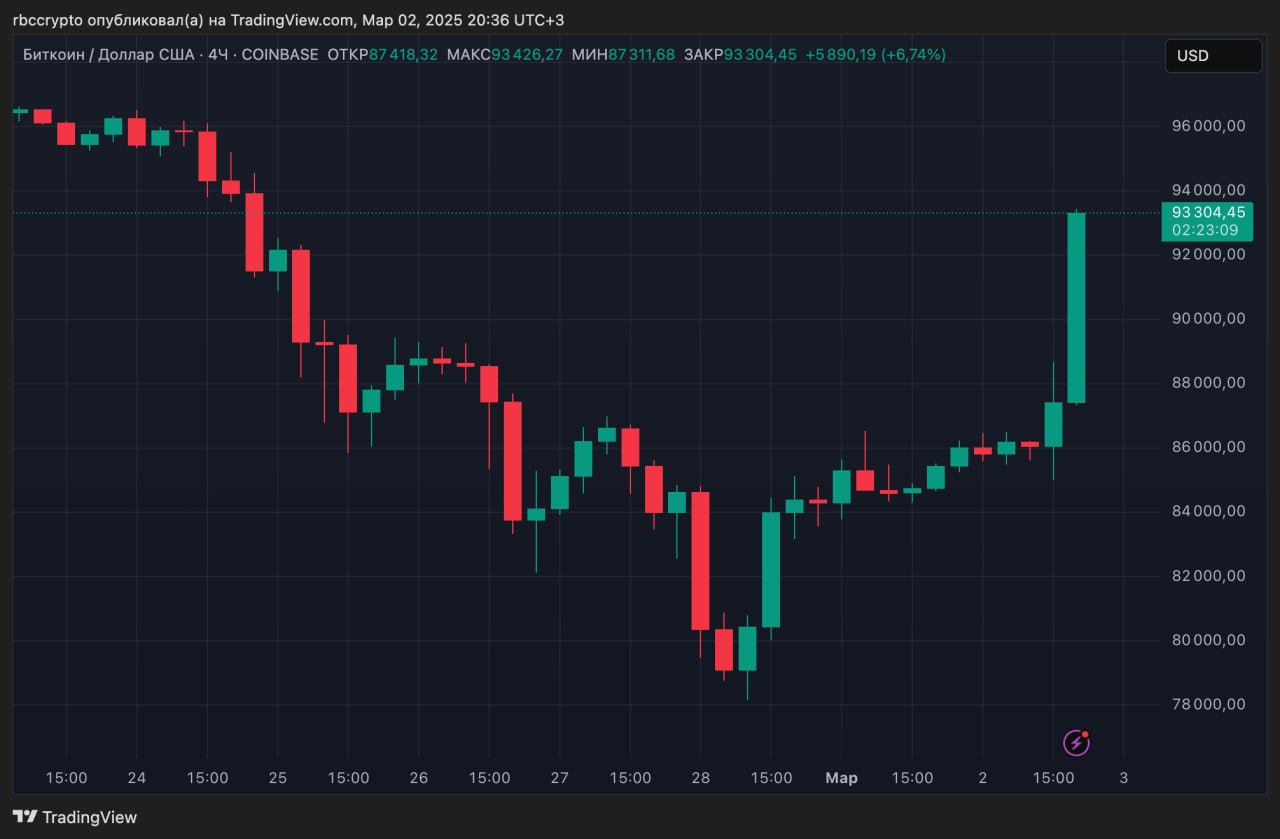
Task: Click the latest tall green candle
Action: coord(1076,308)
